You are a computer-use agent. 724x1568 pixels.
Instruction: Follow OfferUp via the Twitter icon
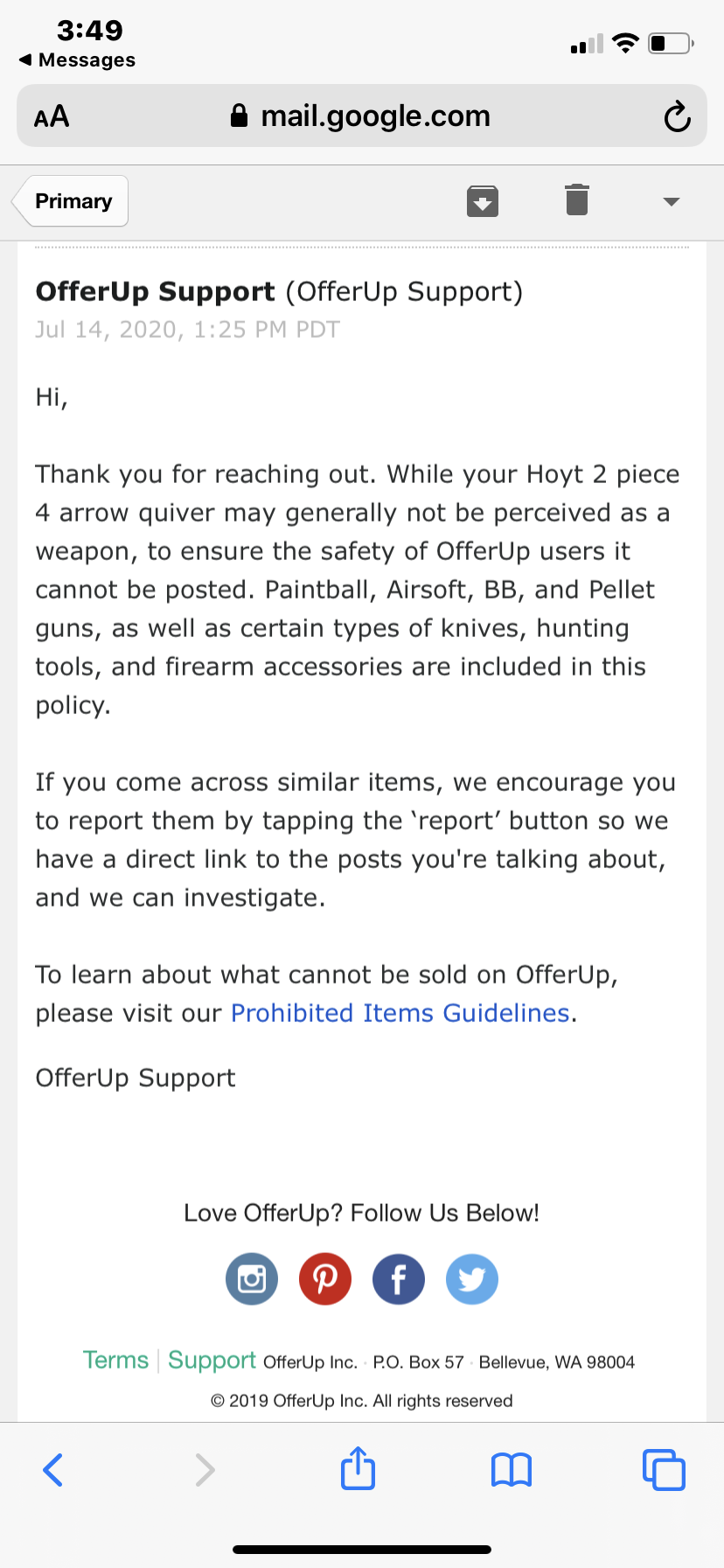click(472, 1279)
